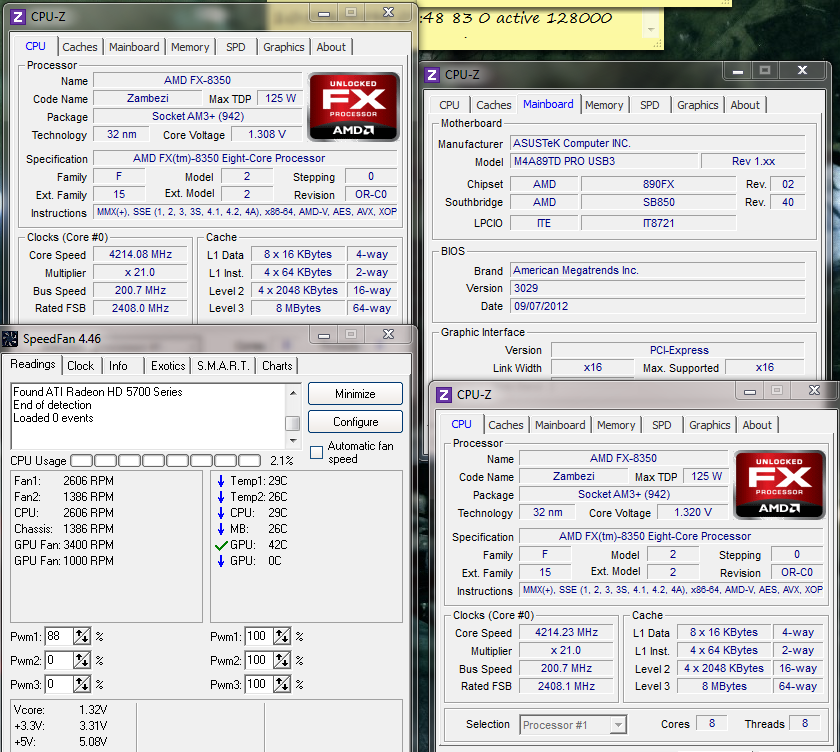Click the Z icon of the CPU-Z window showing 1.320 V
Viewport: 840px width, 752px height.
pos(444,395)
